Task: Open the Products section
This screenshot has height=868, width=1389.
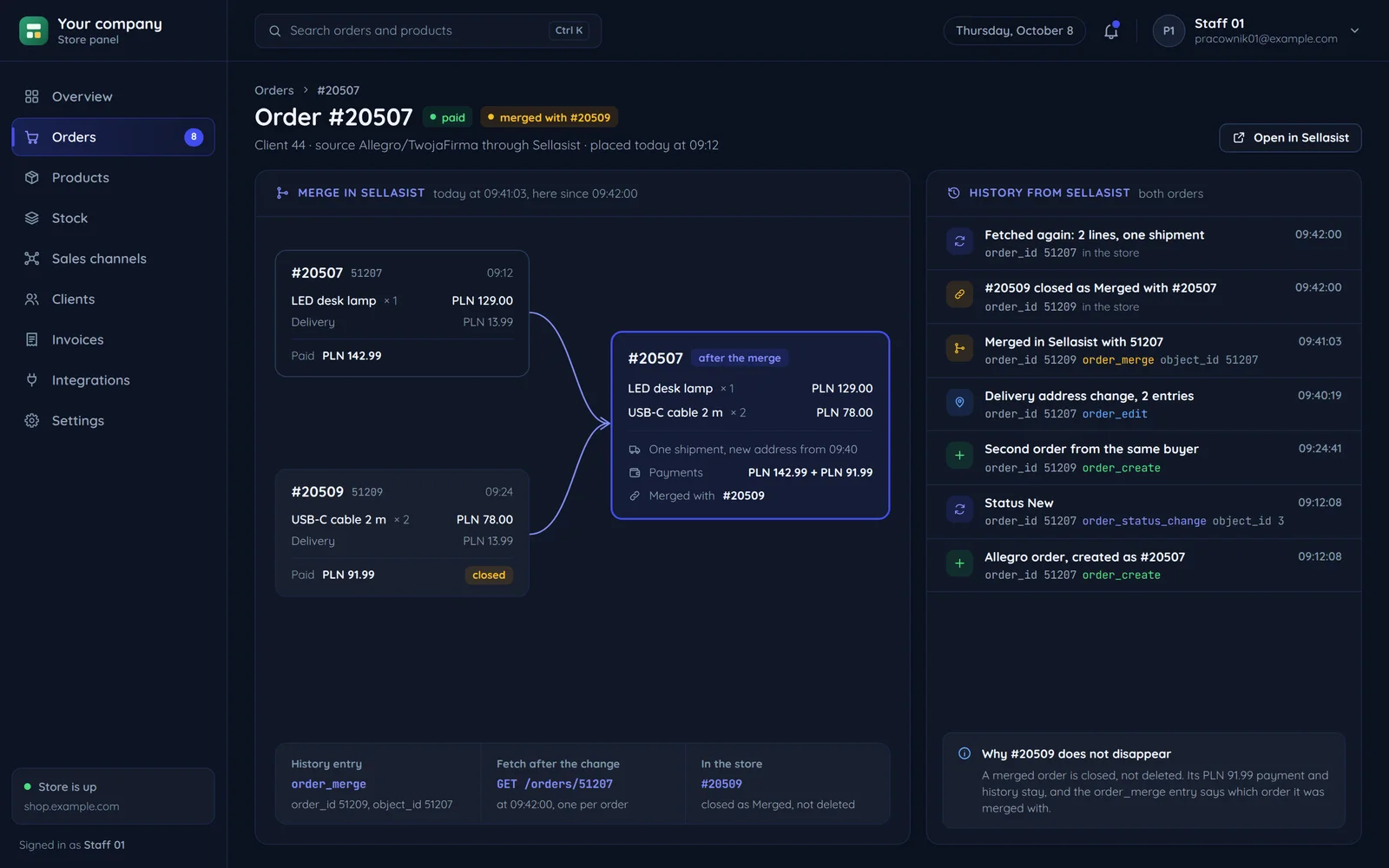Action: coord(113,178)
